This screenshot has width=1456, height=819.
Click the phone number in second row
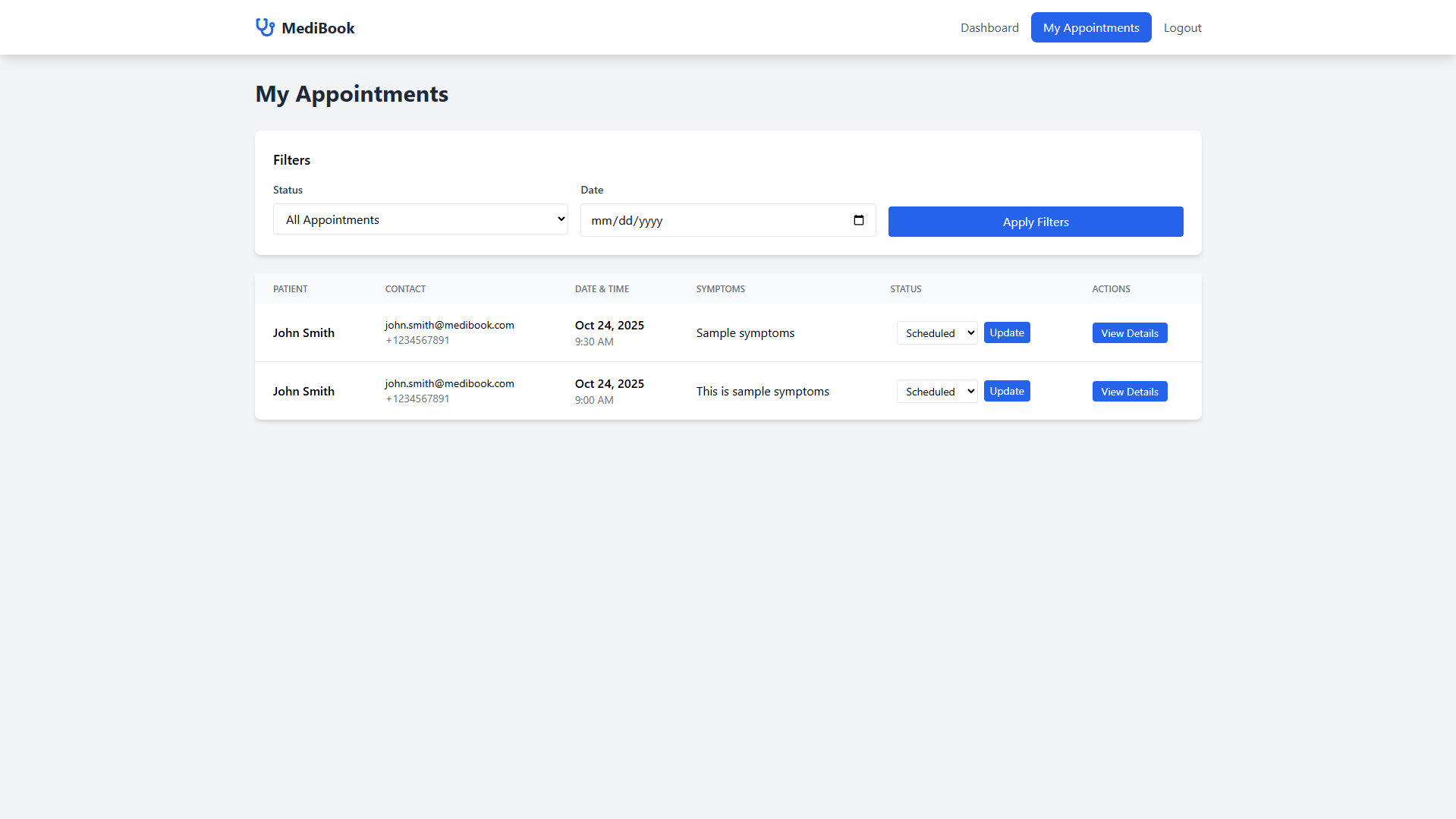point(417,398)
